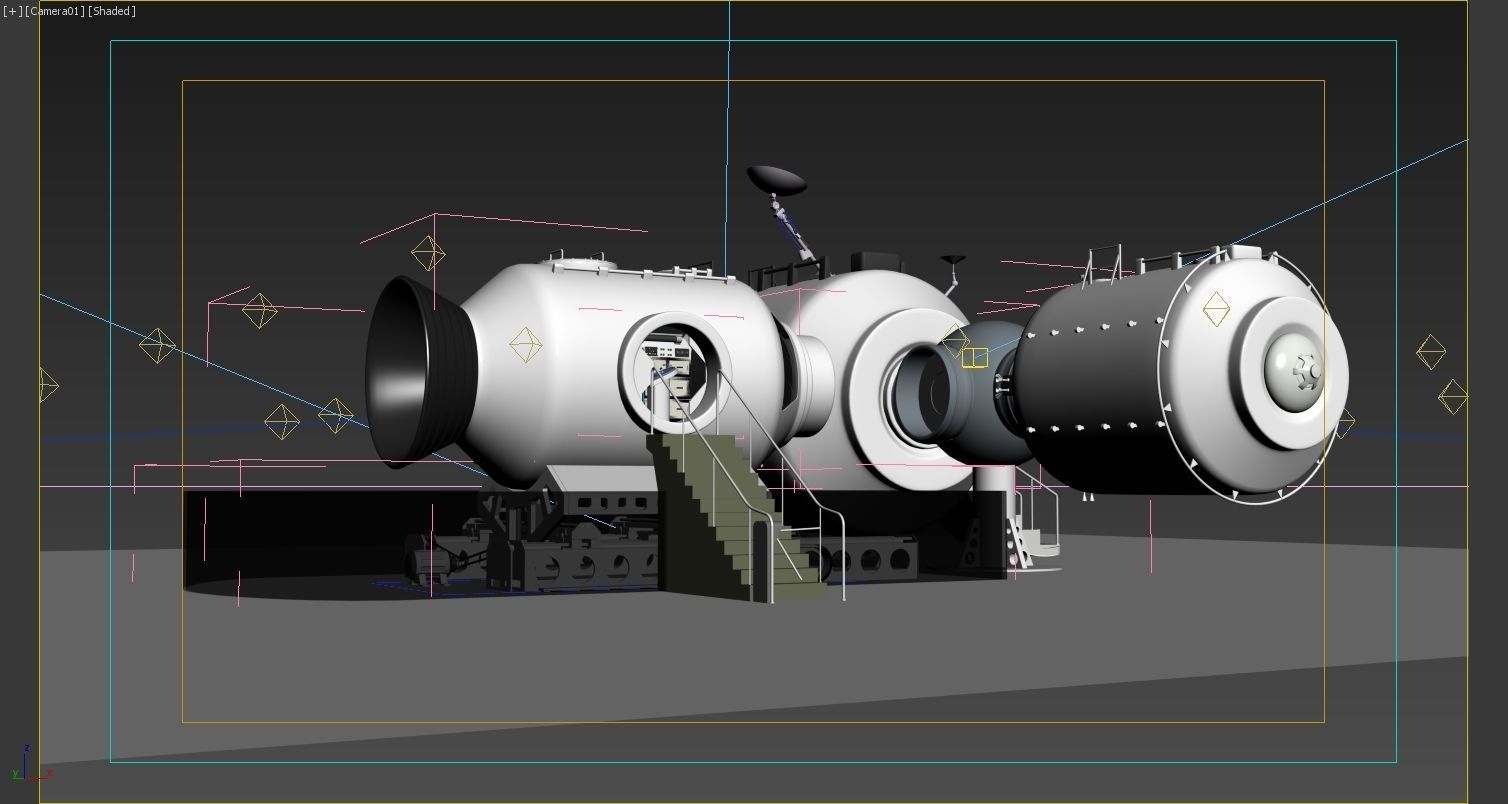Open the viewport General menu labeled [+]

[x=11, y=11]
